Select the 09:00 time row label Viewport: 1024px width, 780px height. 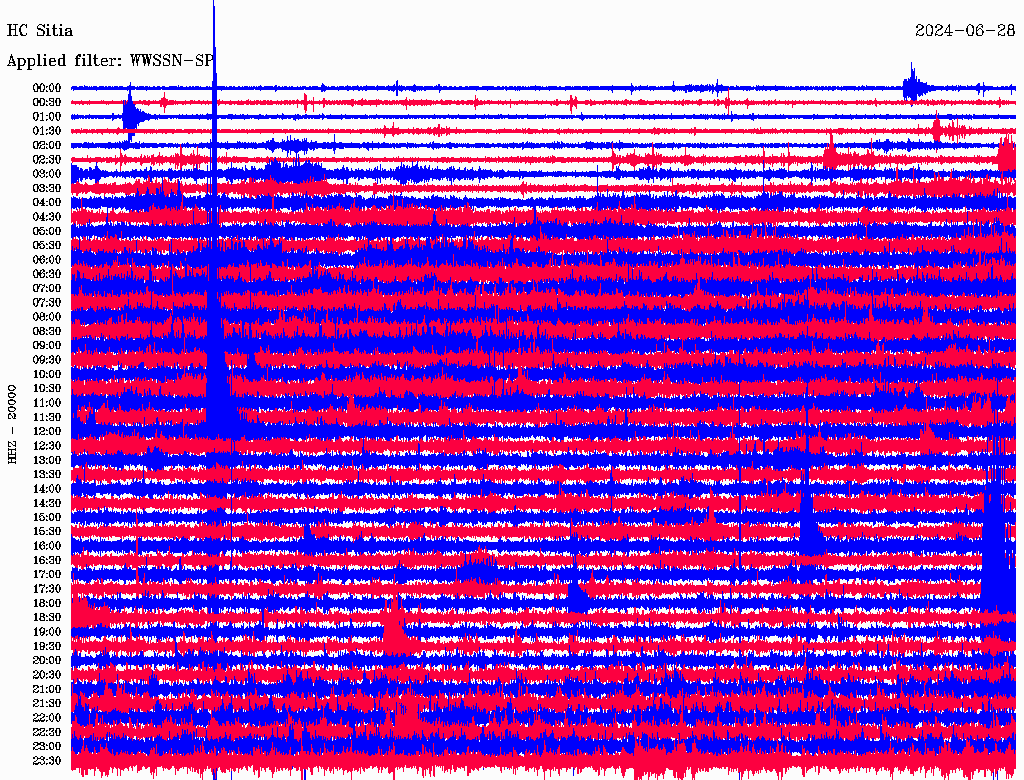[47, 346]
